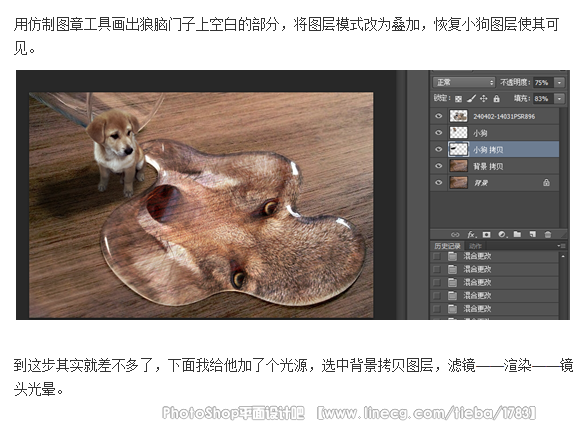
Task: Click the 75% opacity value field
Action: tap(544, 83)
